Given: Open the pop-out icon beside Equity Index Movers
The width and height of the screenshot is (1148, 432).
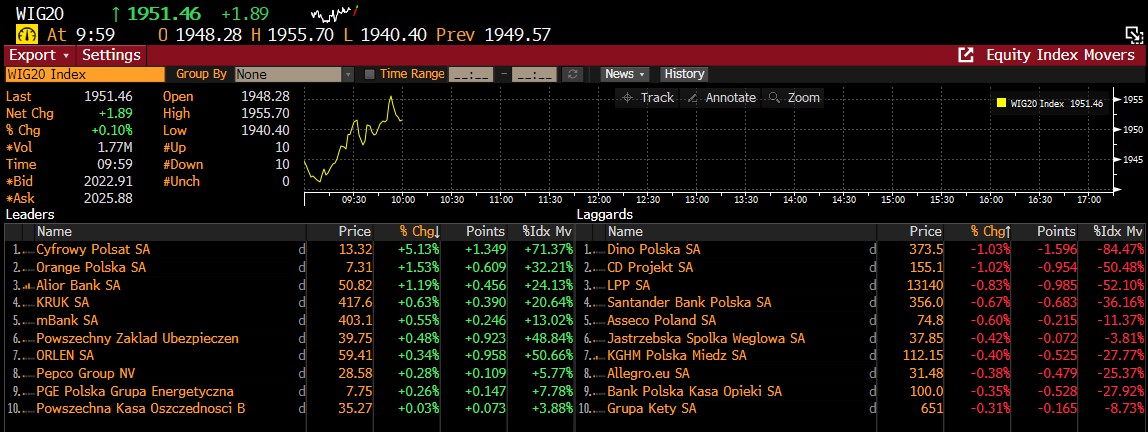Looking at the screenshot, I should (966, 55).
